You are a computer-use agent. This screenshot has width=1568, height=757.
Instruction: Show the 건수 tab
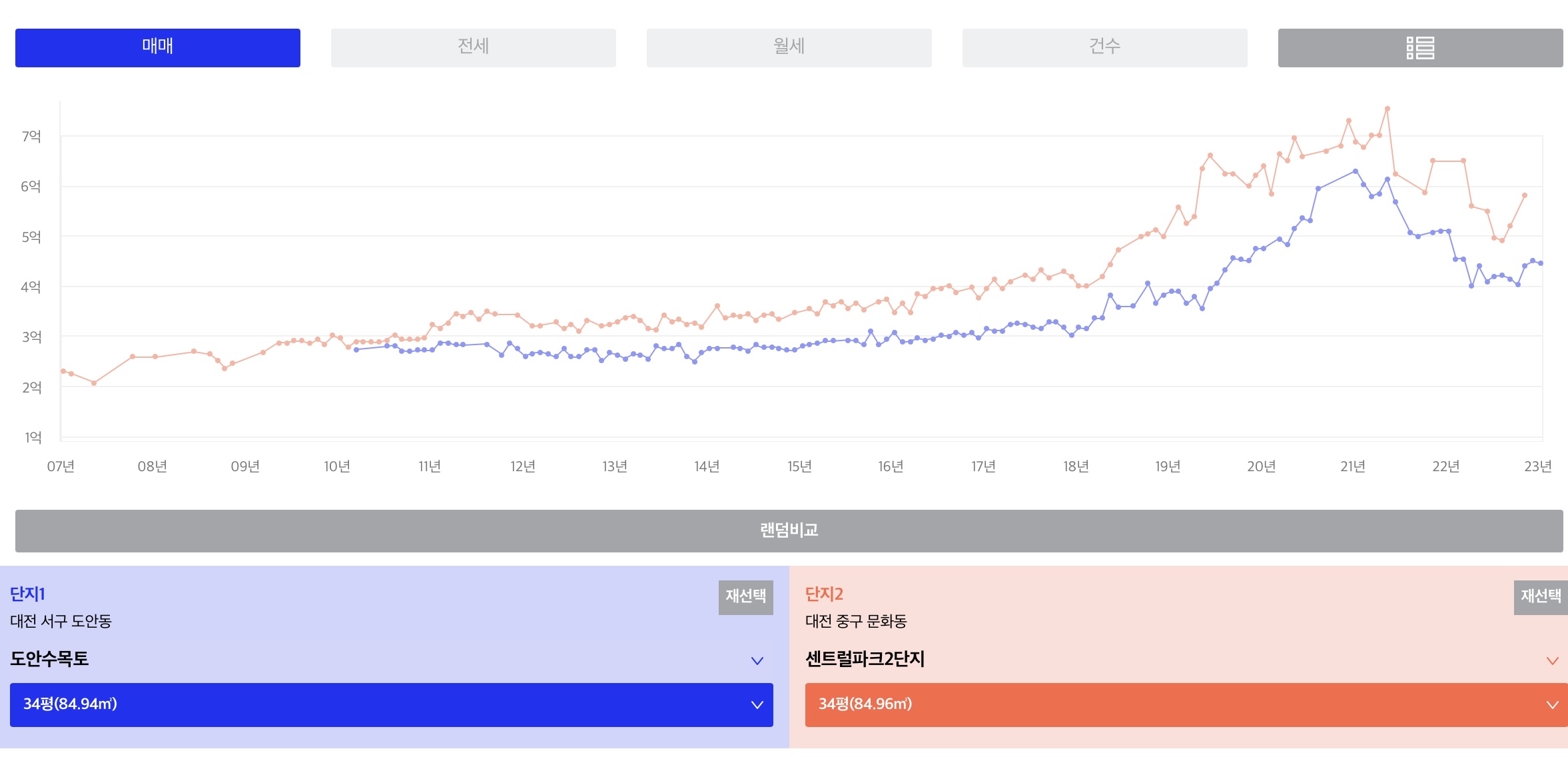[1104, 48]
